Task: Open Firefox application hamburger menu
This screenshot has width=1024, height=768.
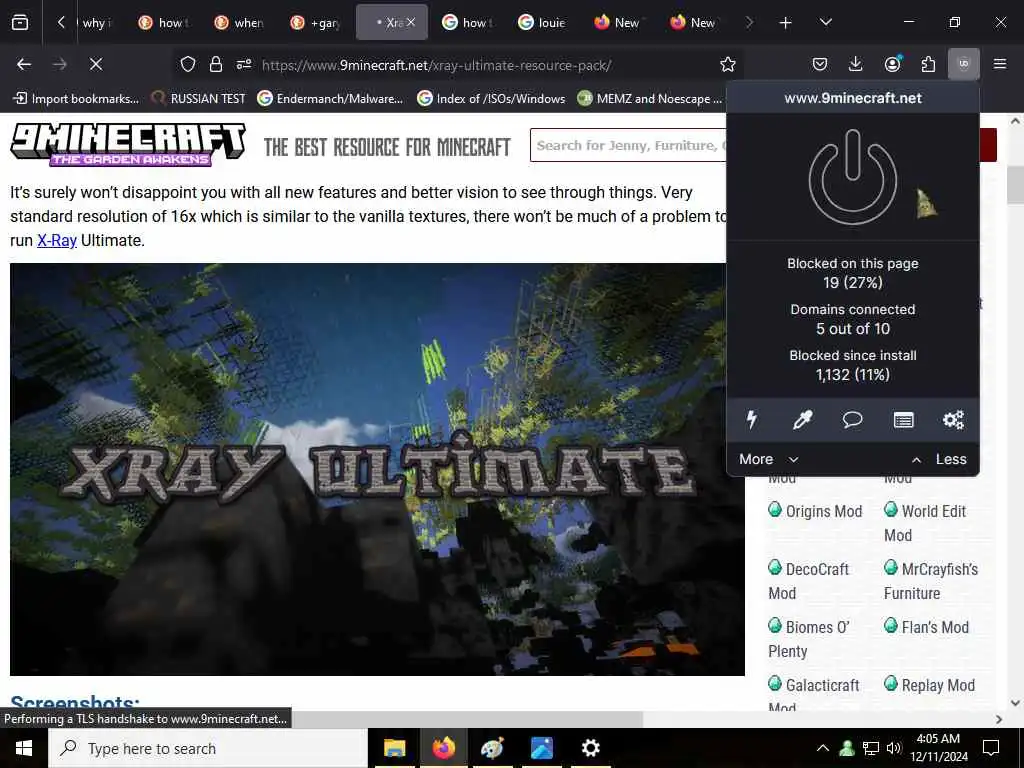Action: coord(1000,64)
